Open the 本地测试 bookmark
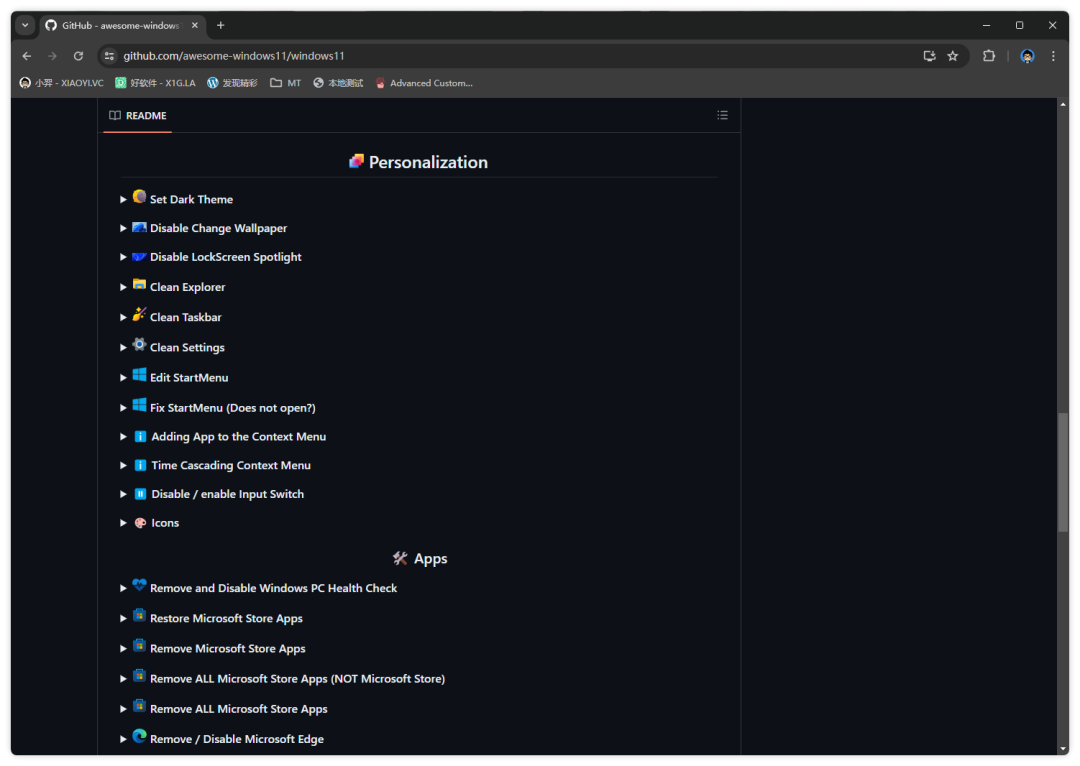This screenshot has height=766, width=1080. tap(338, 83)
